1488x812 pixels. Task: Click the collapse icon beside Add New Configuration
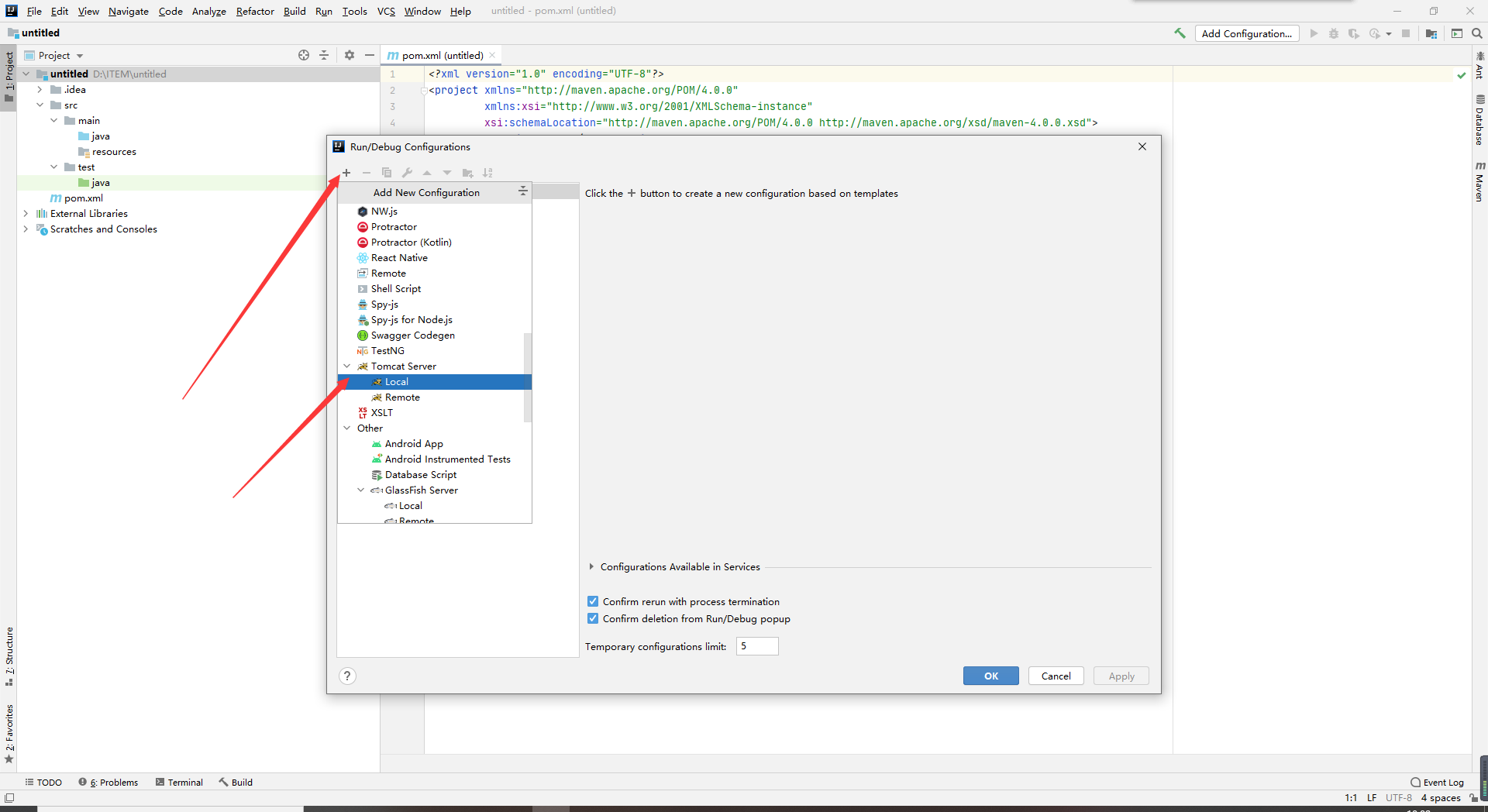pyautogui.click(x=523, y=191)
